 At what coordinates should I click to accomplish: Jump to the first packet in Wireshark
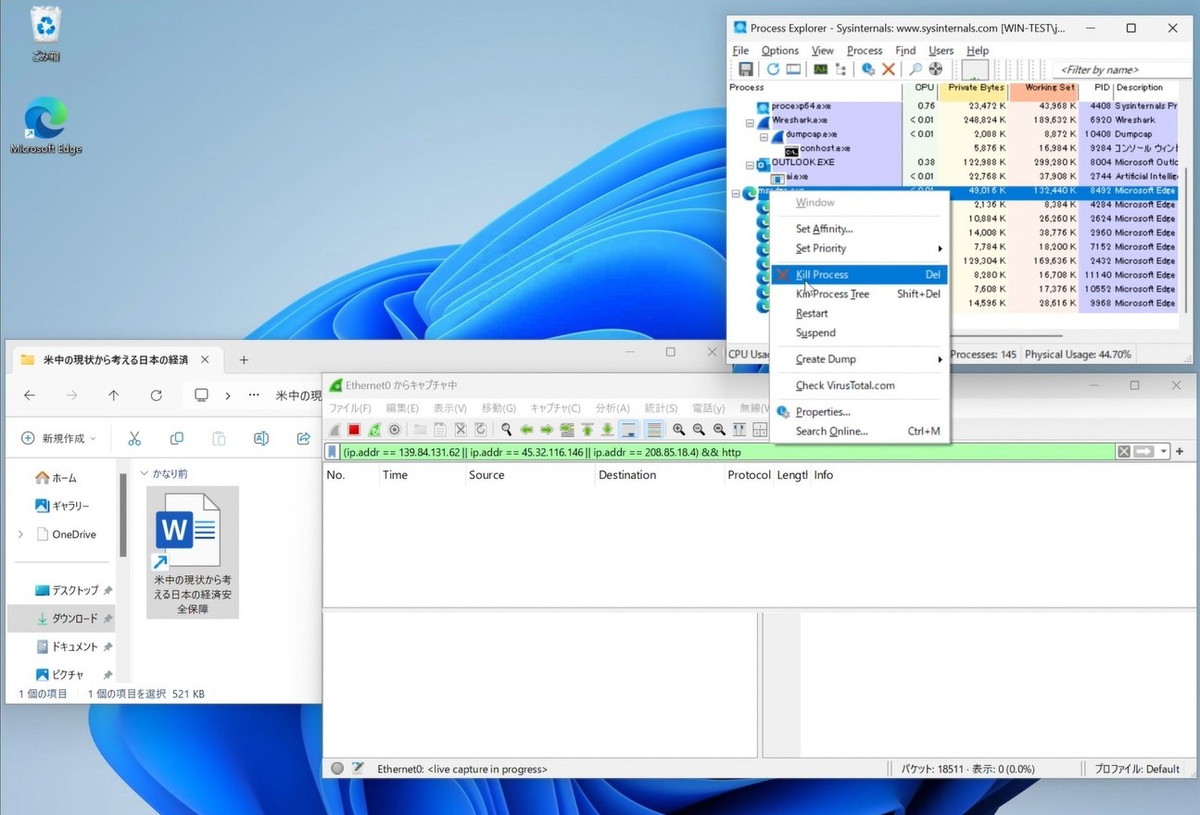pyautogui.click(x=587, y=429)
